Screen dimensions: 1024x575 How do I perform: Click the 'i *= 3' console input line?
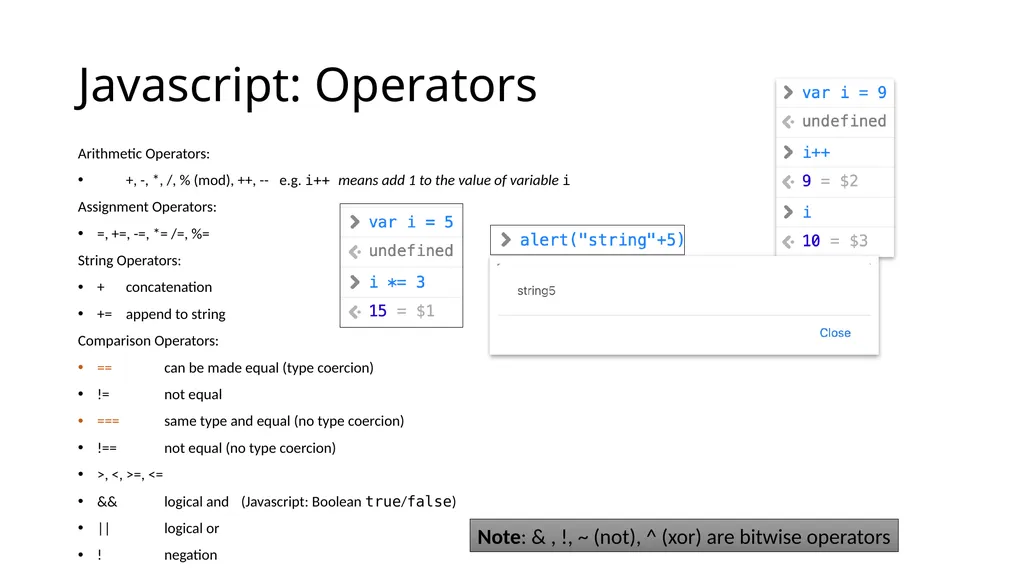[396, 282]
